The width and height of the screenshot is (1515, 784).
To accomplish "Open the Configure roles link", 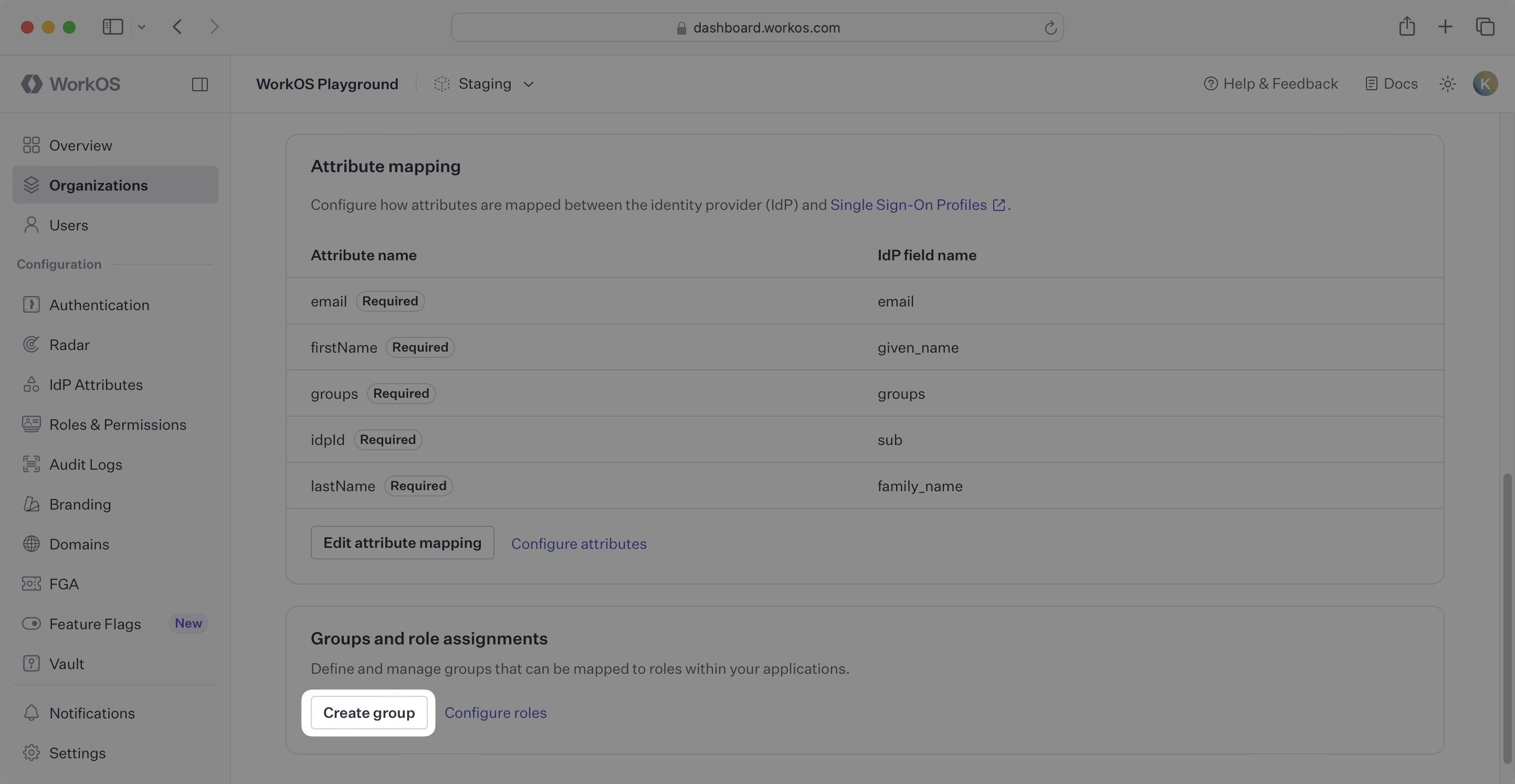I will [495, 712].
